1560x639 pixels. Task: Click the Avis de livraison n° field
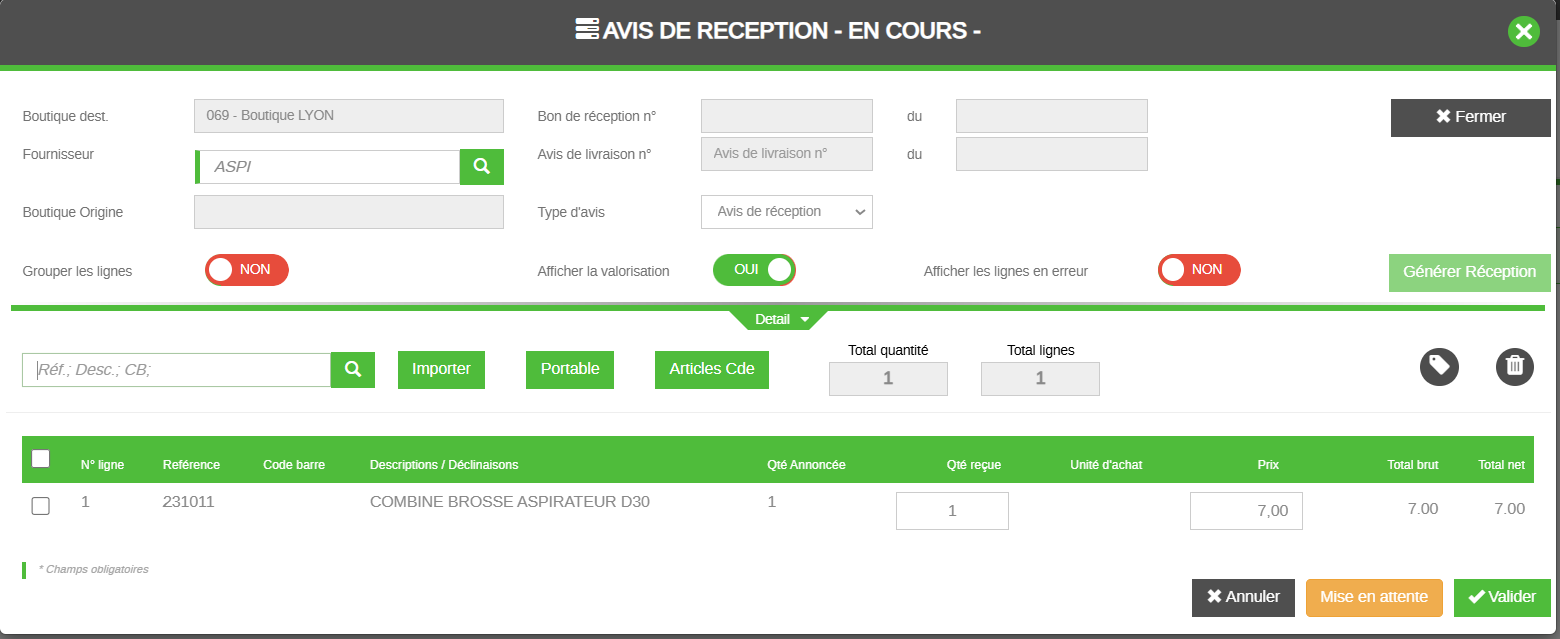coord(787,154)
